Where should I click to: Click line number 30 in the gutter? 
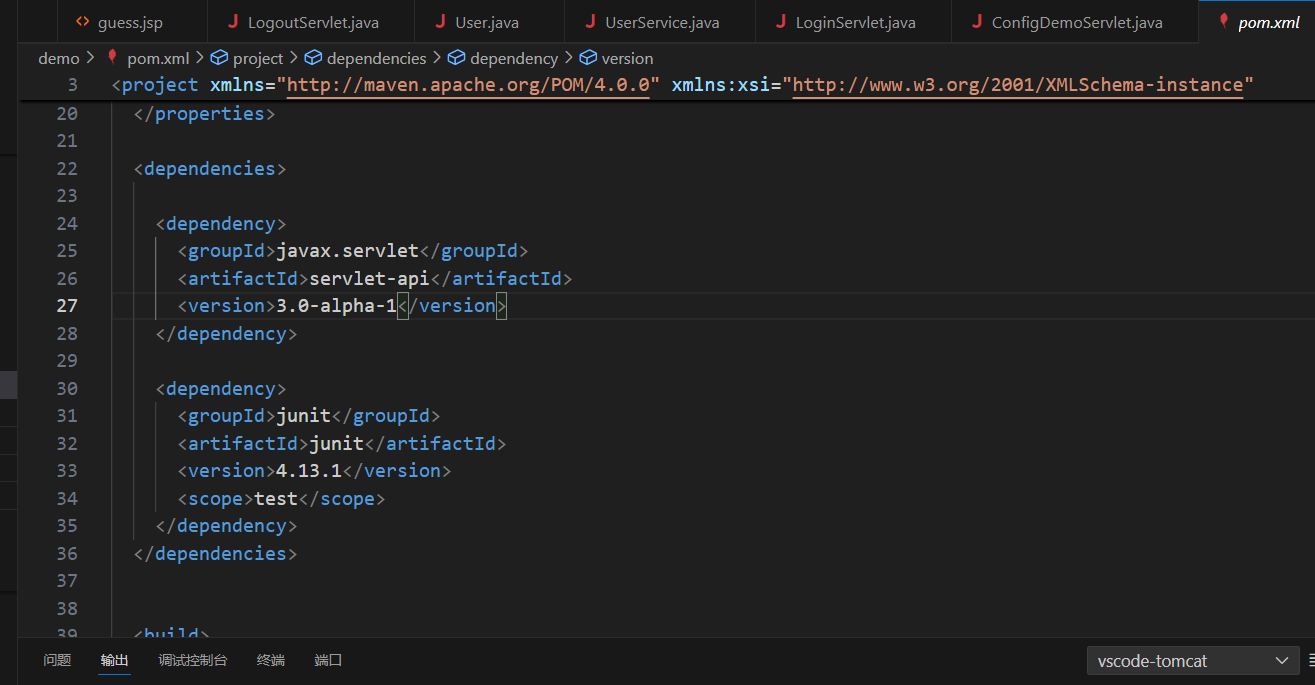(67, 389)
